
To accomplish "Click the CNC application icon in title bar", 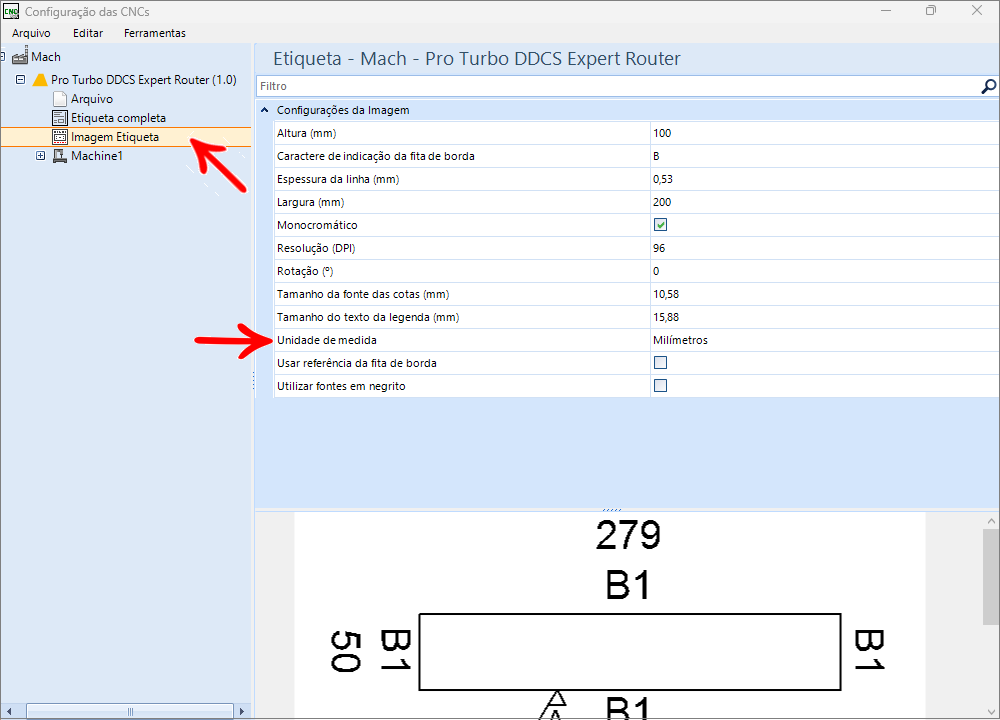I will [x=11, y=11].
